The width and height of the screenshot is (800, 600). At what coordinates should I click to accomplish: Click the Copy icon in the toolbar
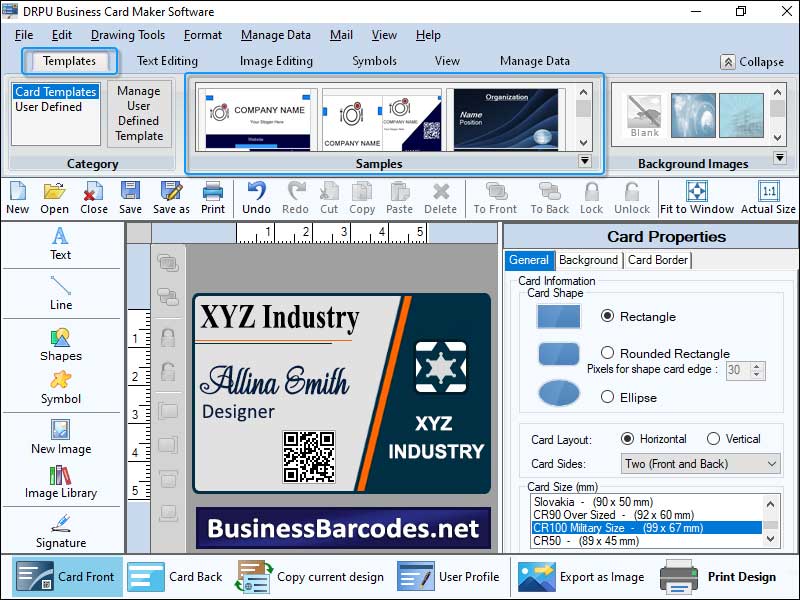tap(362, 197)
